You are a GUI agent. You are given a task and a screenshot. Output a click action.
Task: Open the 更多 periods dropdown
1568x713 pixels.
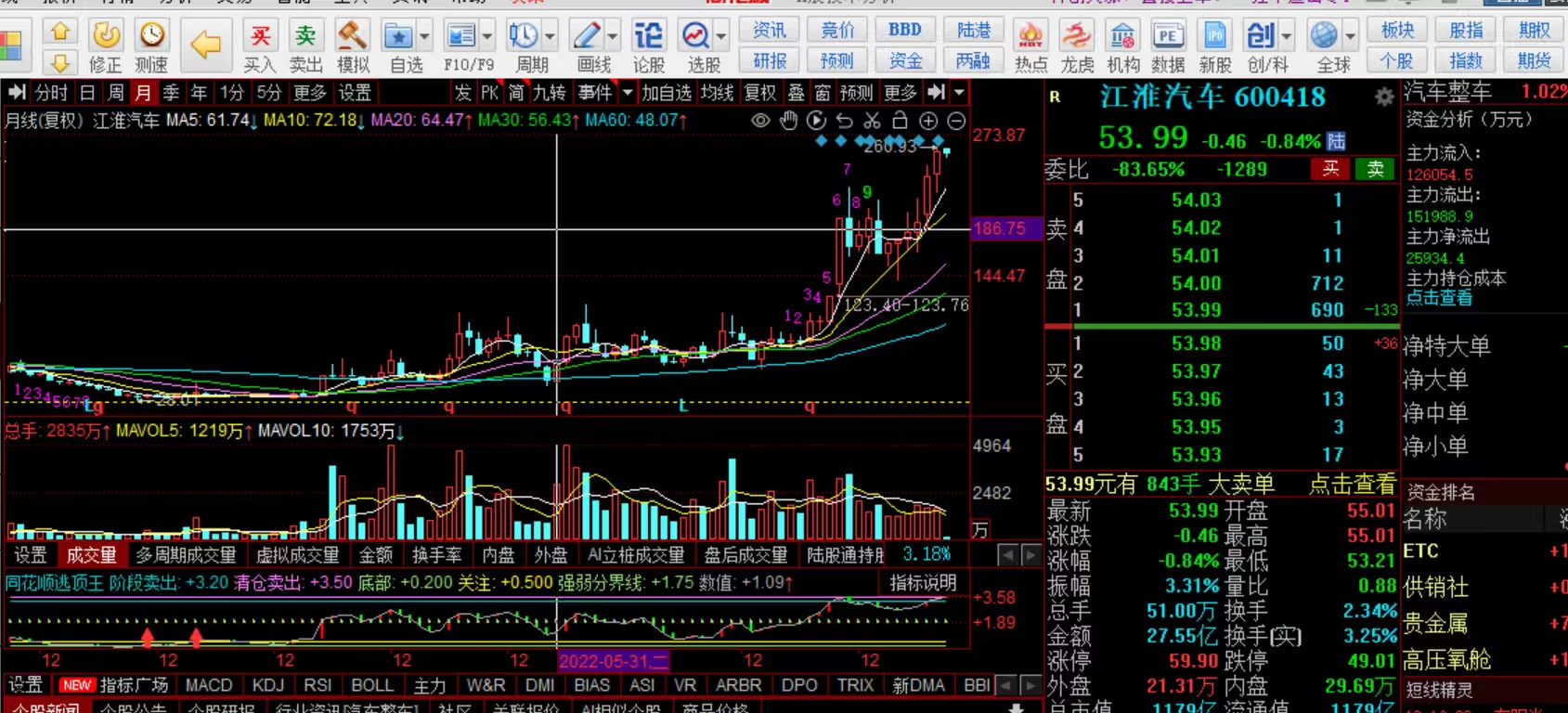[310, 93]
